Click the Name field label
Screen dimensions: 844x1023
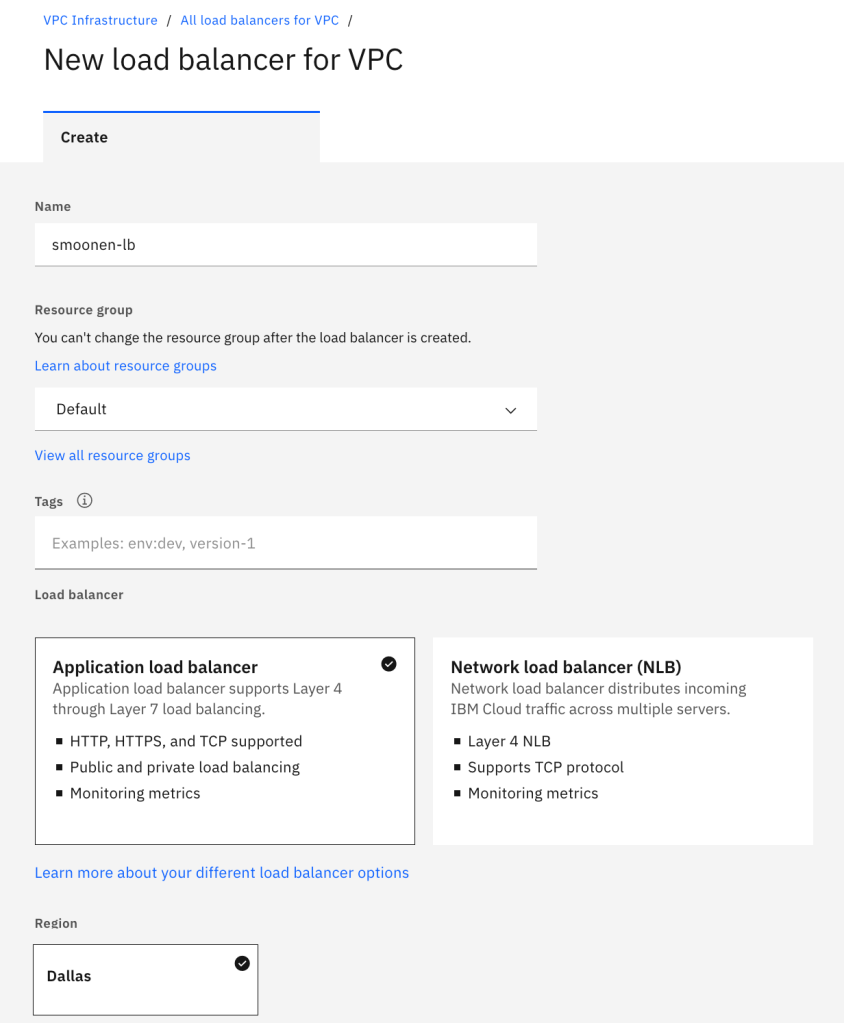(52, 206)
